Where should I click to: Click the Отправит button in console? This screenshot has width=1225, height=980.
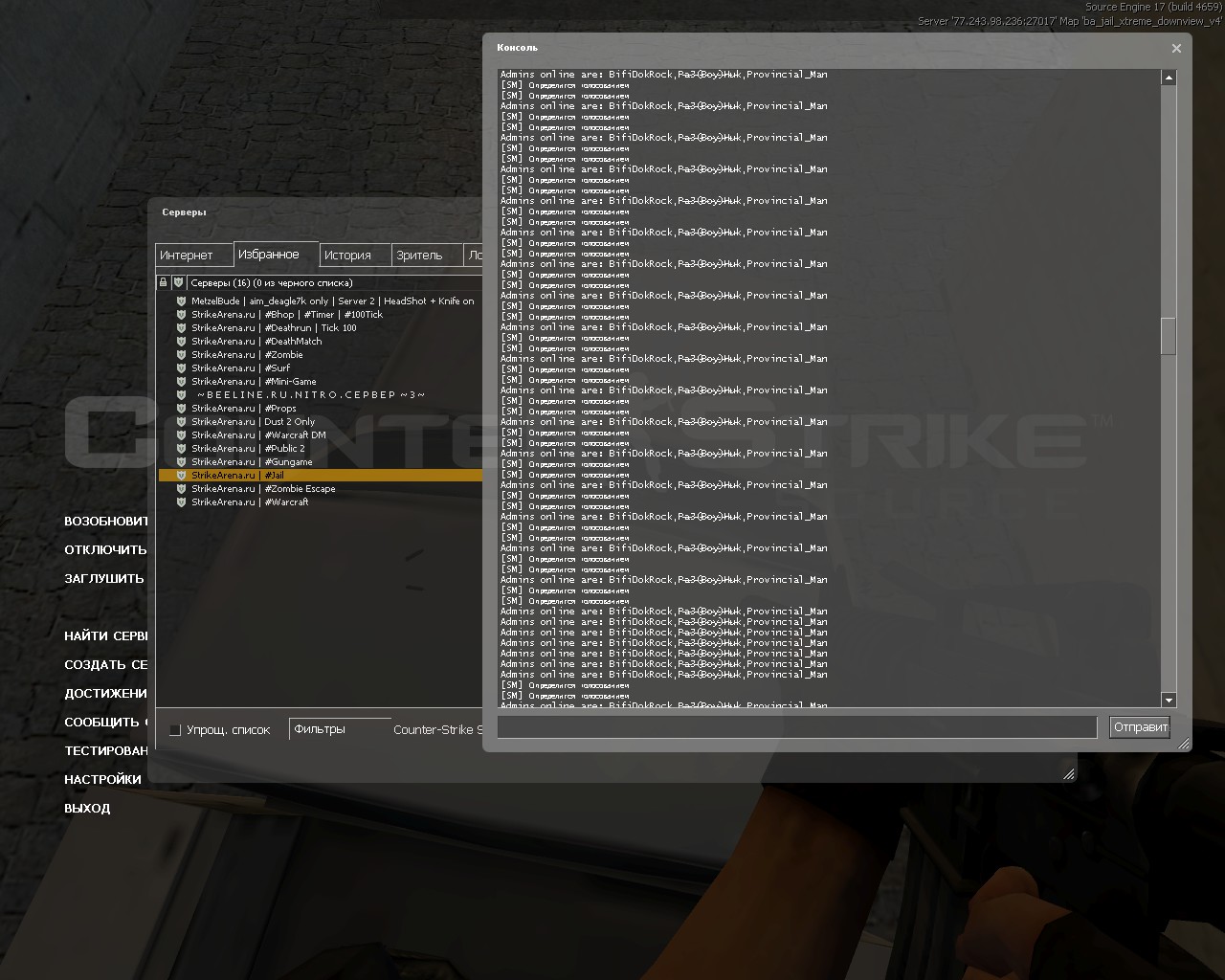[1140, 727]
